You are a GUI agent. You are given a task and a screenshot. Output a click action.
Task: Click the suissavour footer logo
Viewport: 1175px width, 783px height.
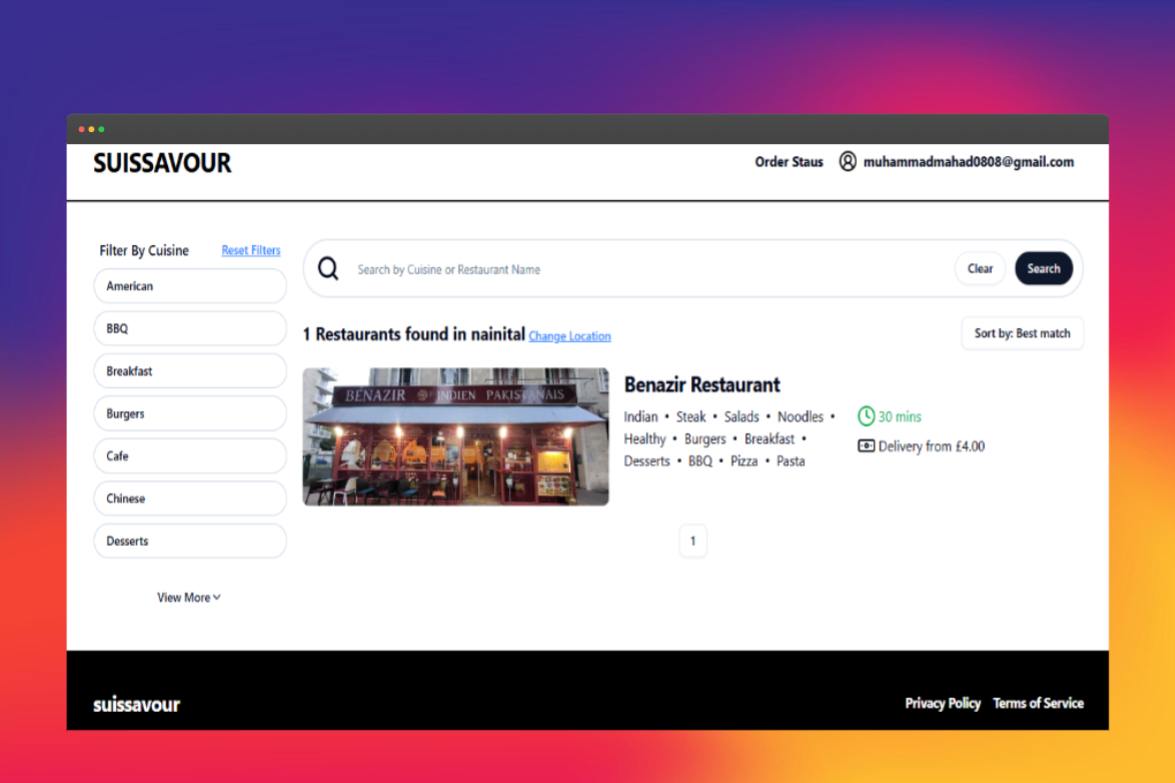click(x=137, y=704)
